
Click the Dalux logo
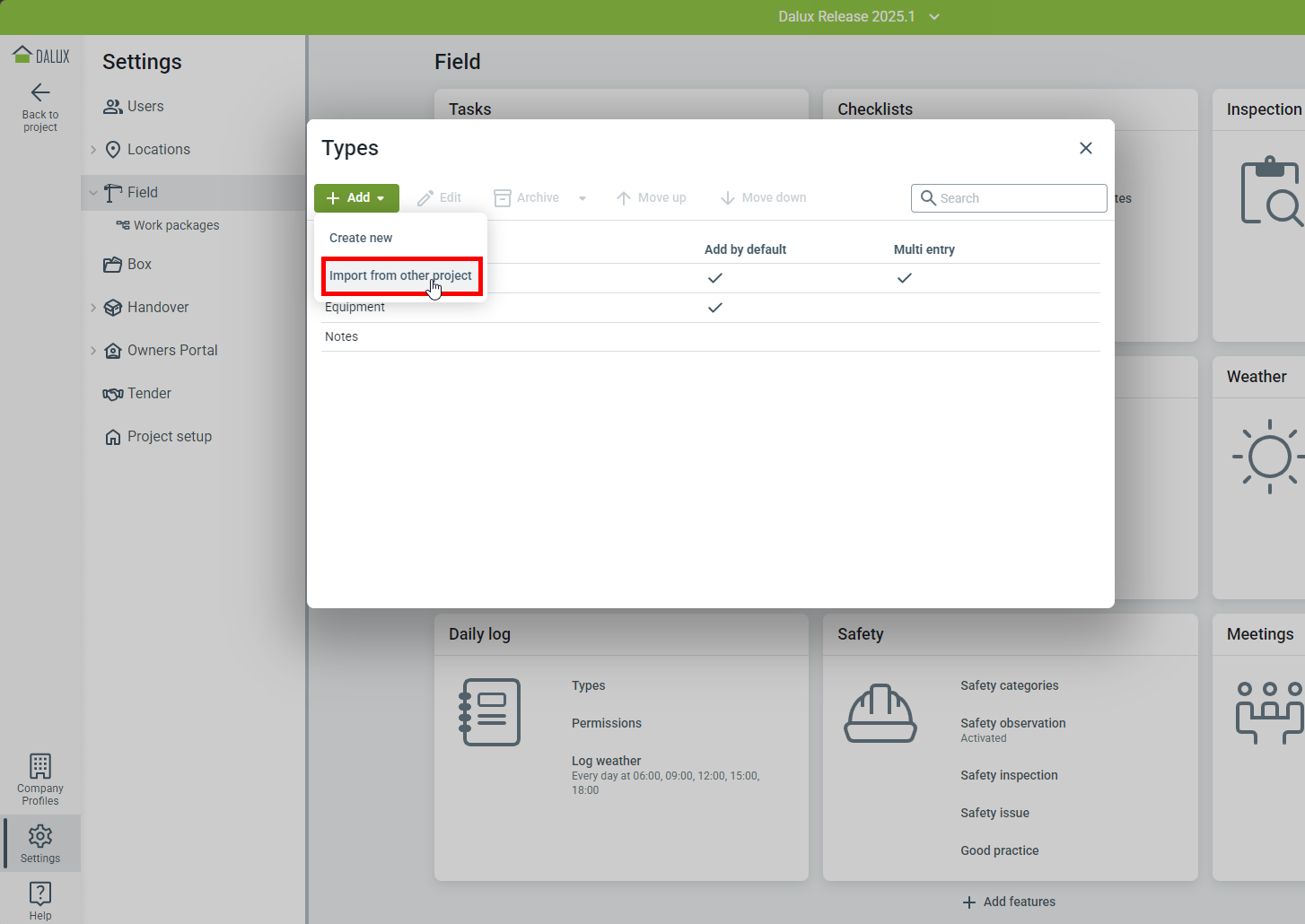(x=40, y=56)
